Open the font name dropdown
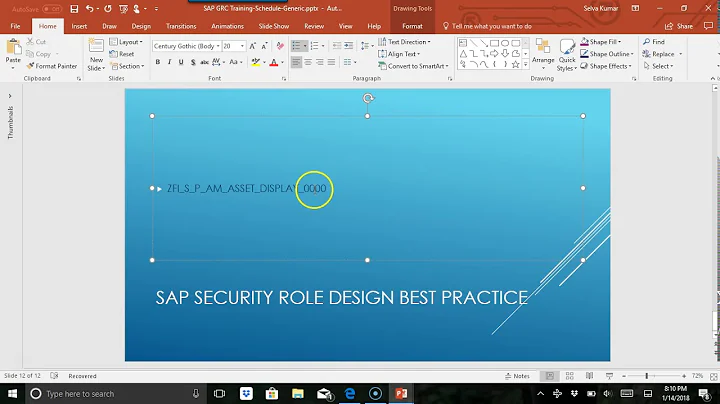 (218, 46)
